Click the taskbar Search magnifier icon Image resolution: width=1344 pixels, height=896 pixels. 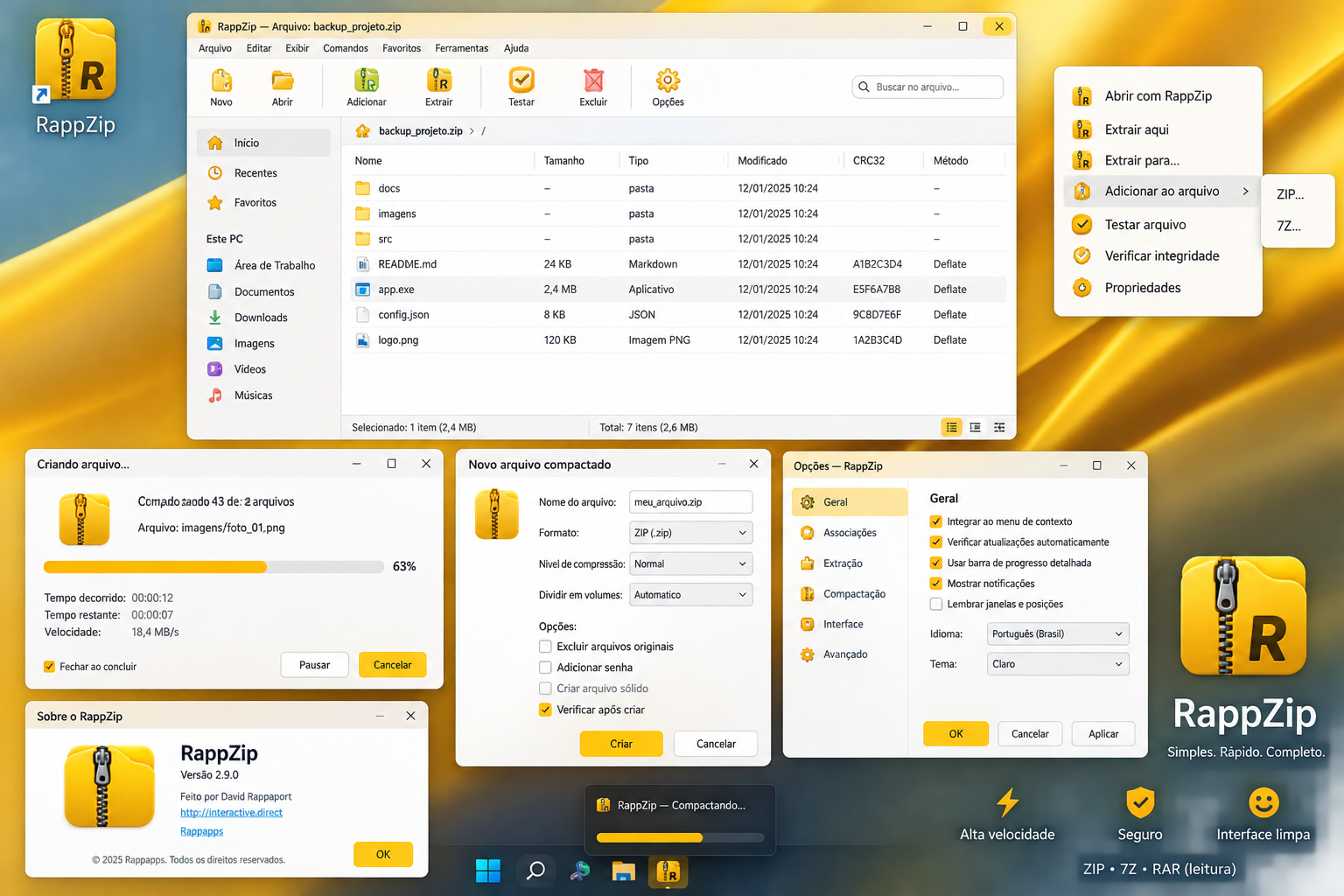coord(535,871)
